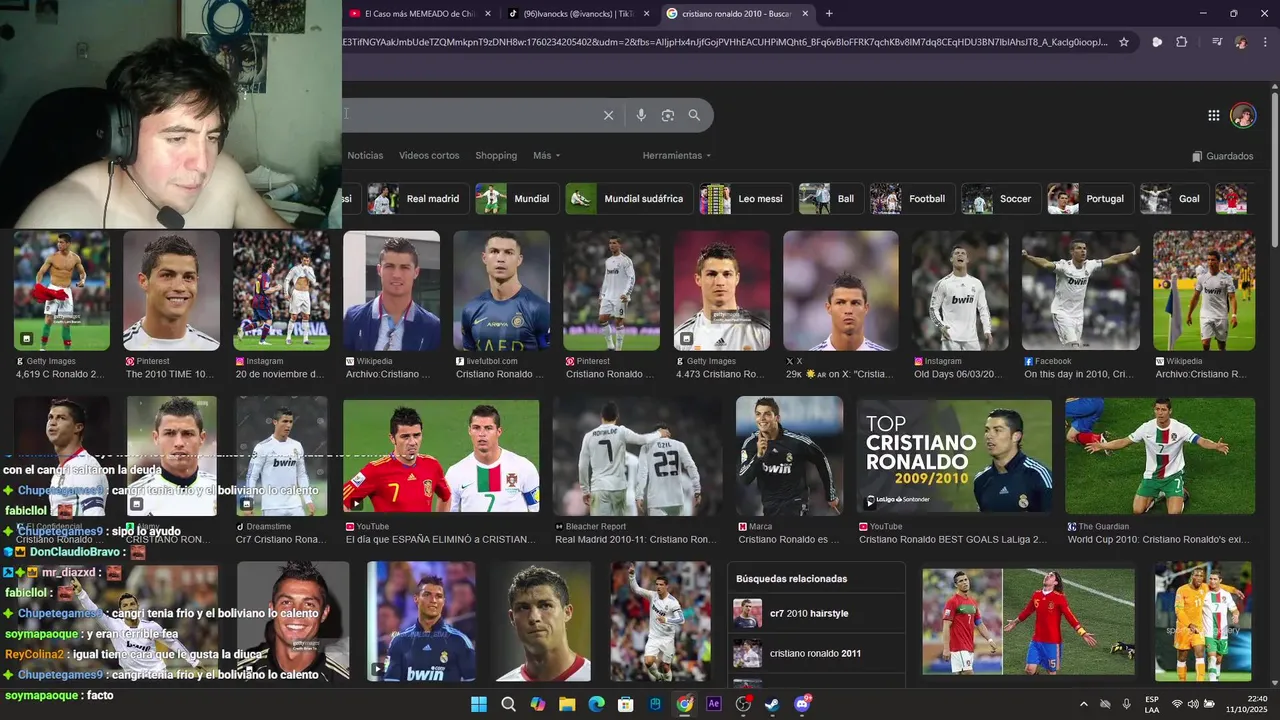Image resolution: width=1280 pixels, height=720 pixels.
Task: Open a new Chrome tab
Action: 829,14
